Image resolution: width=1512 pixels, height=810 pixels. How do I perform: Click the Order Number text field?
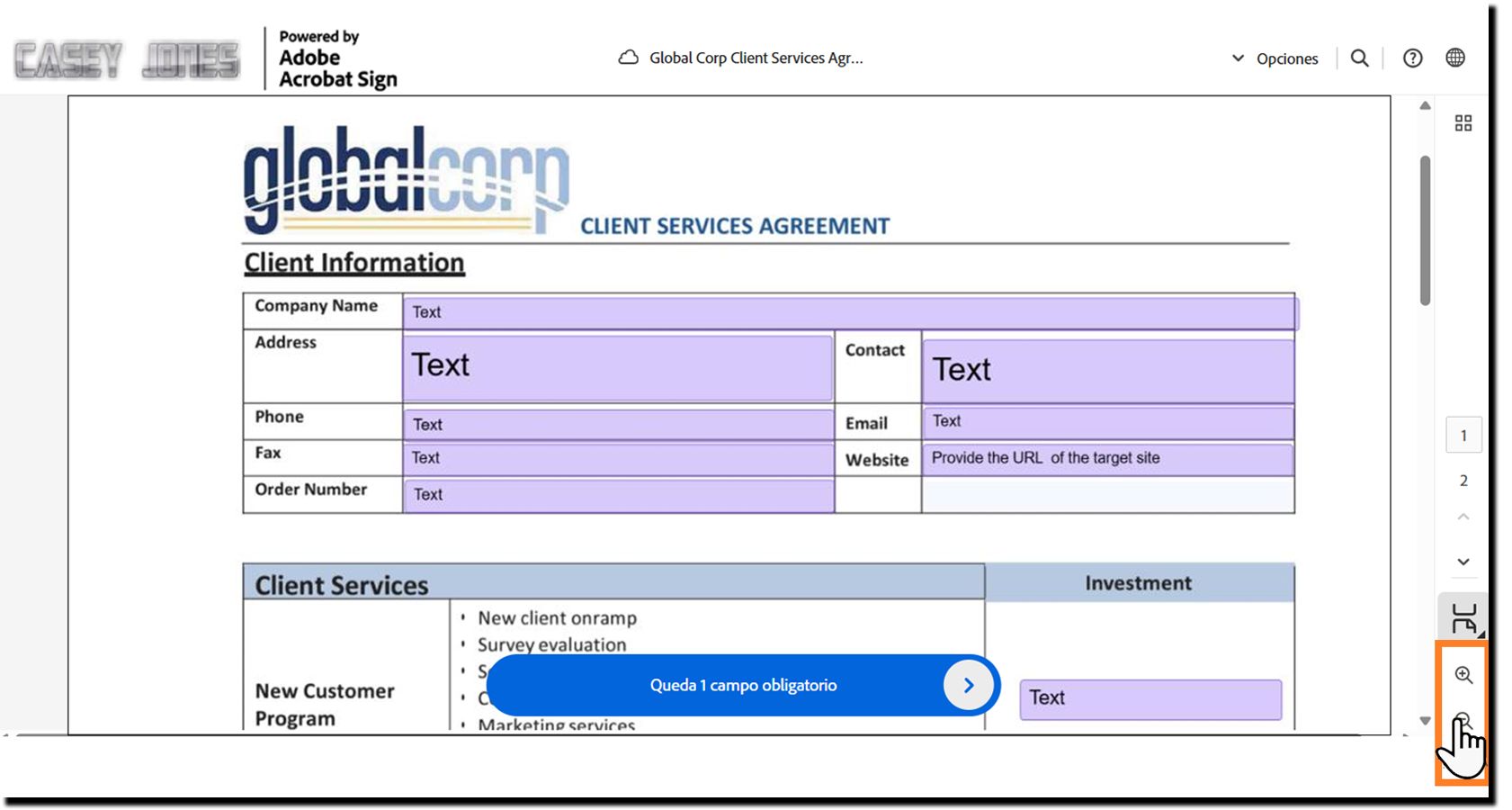618,495
